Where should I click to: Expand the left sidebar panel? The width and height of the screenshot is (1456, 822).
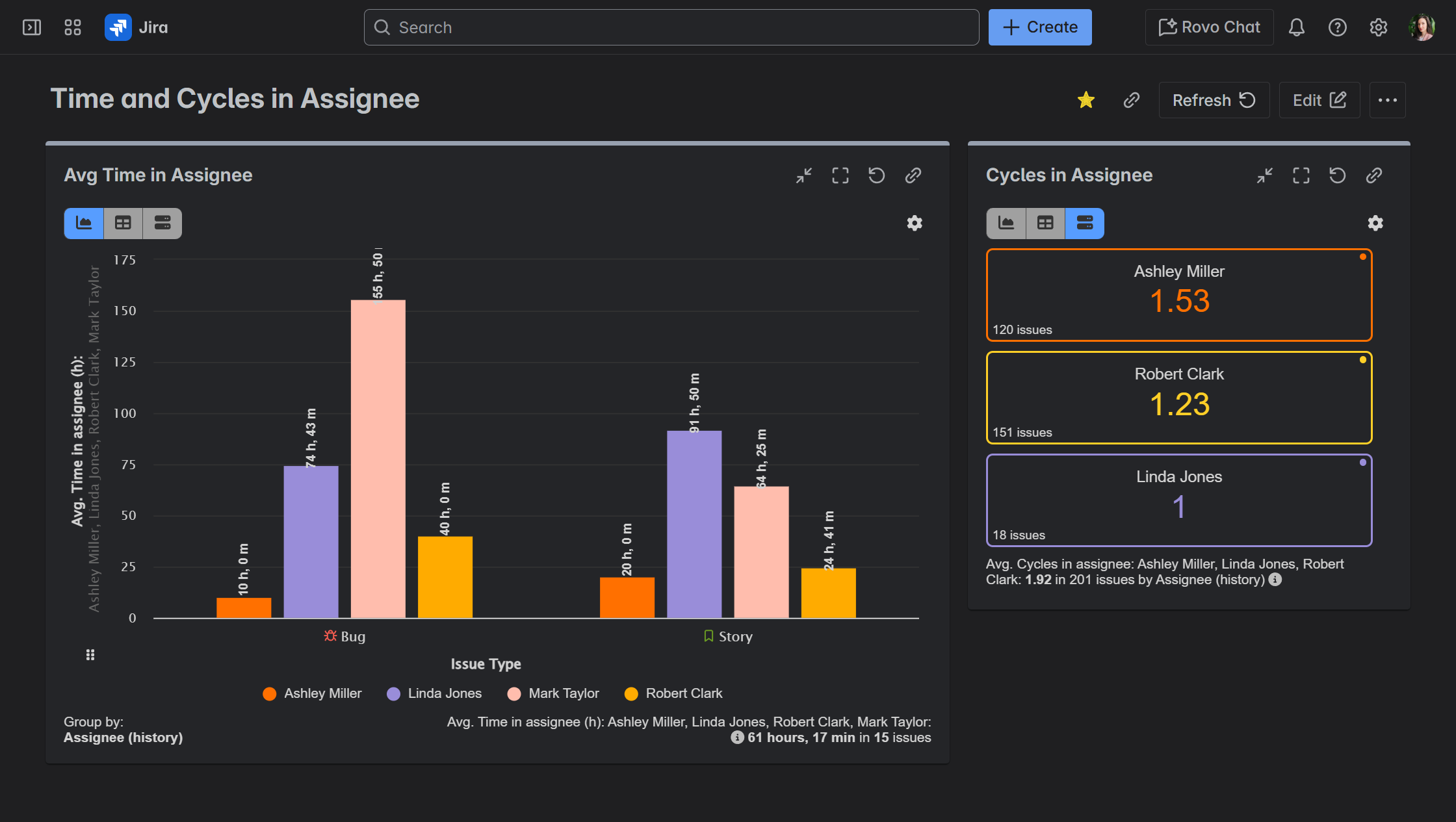32,27
